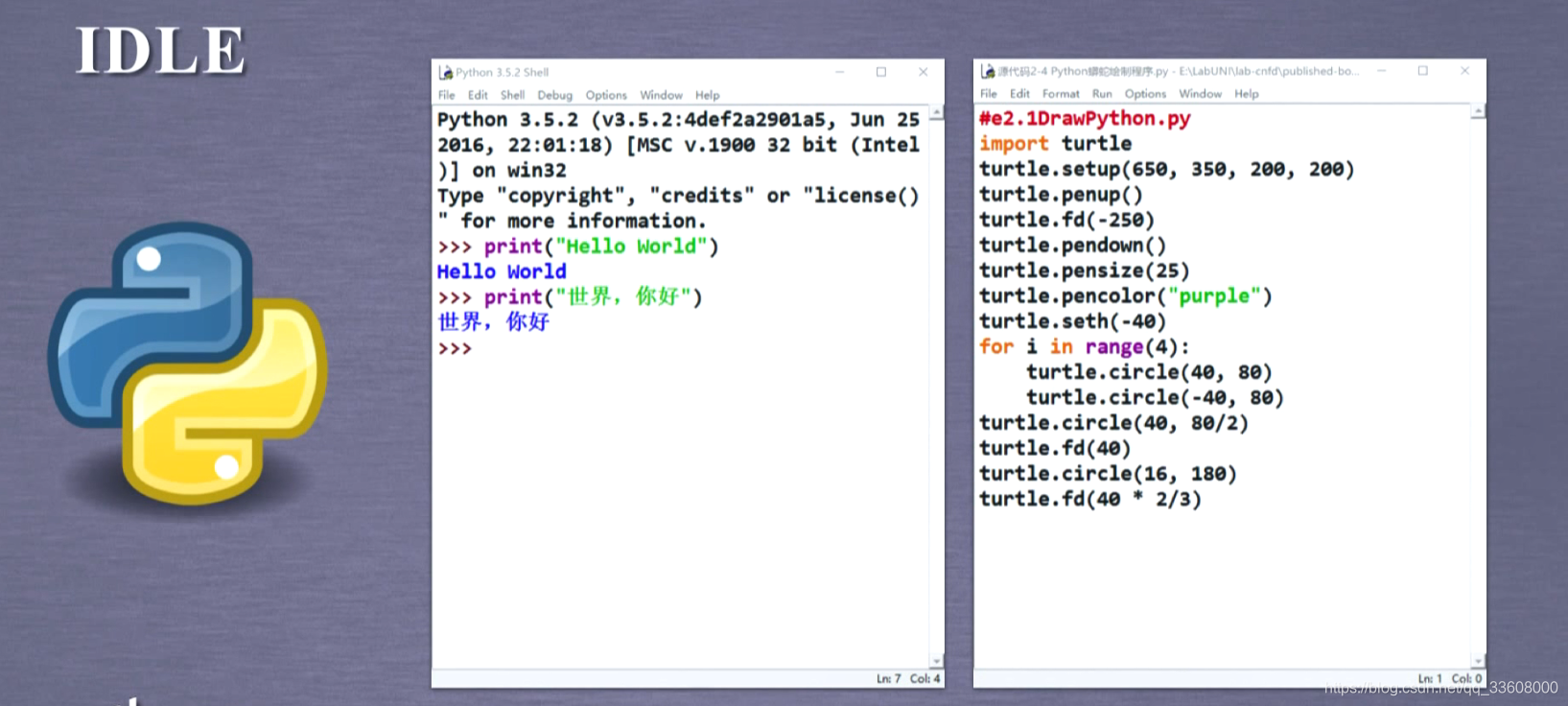Viewport: 1568px width, 706px height.
Task: Open Edit menu in the editor window
Action: point(1019,94)
